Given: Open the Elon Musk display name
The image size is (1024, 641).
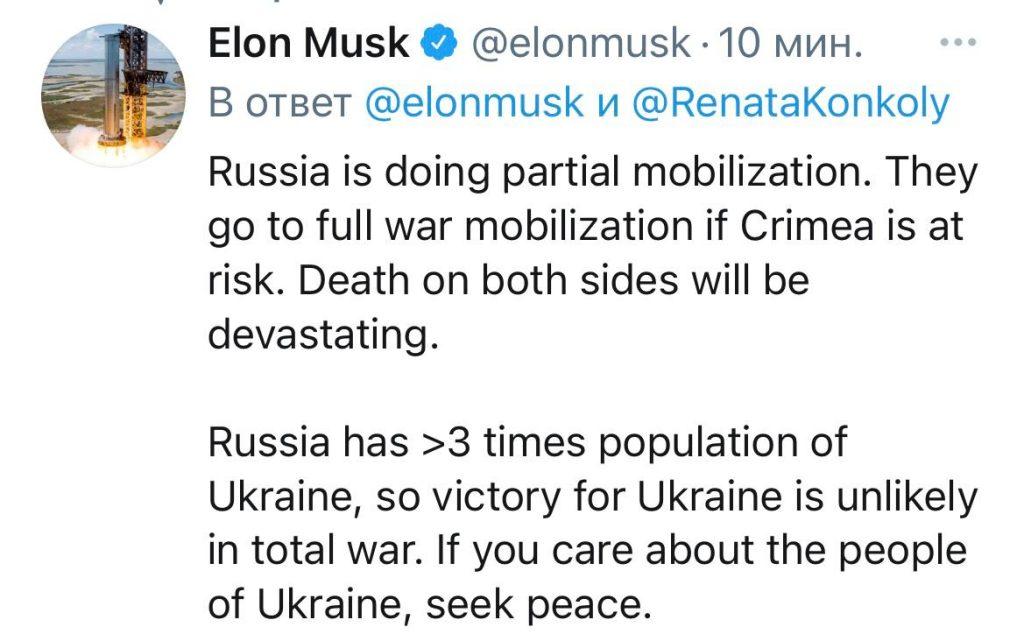Looking at the screenshot, I should pos(308,43).
